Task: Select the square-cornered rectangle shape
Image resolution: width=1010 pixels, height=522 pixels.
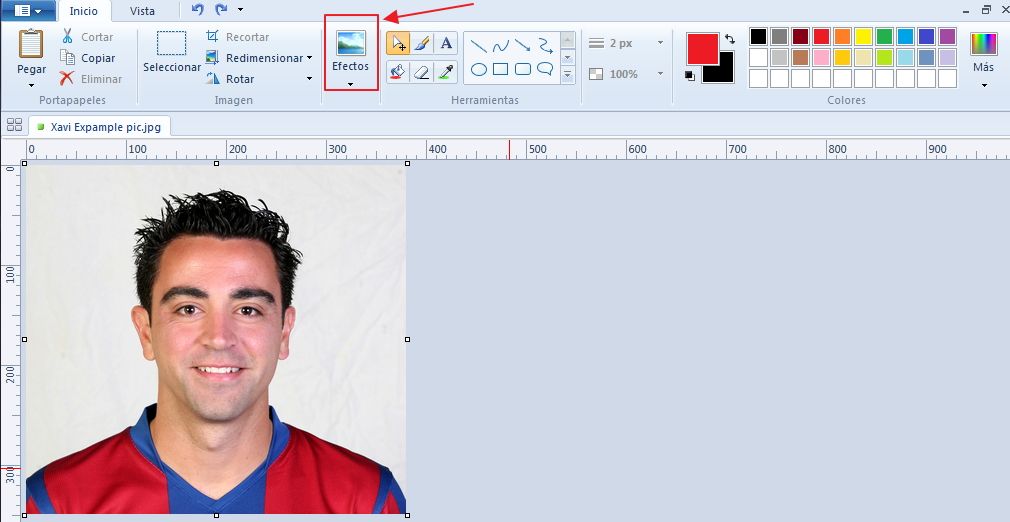Action: click(x=500, y=69)
